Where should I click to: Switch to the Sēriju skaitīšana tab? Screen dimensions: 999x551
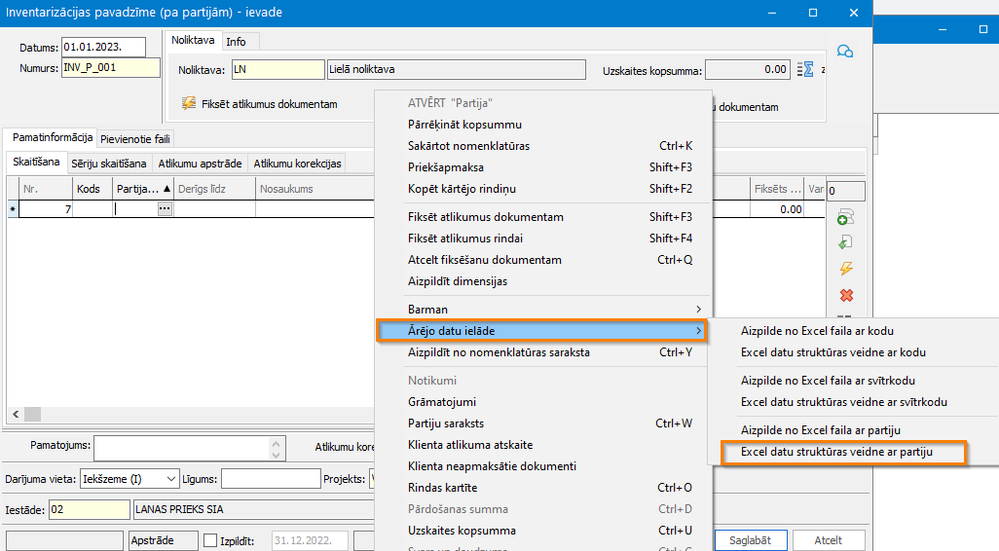(x=109, y=163)
